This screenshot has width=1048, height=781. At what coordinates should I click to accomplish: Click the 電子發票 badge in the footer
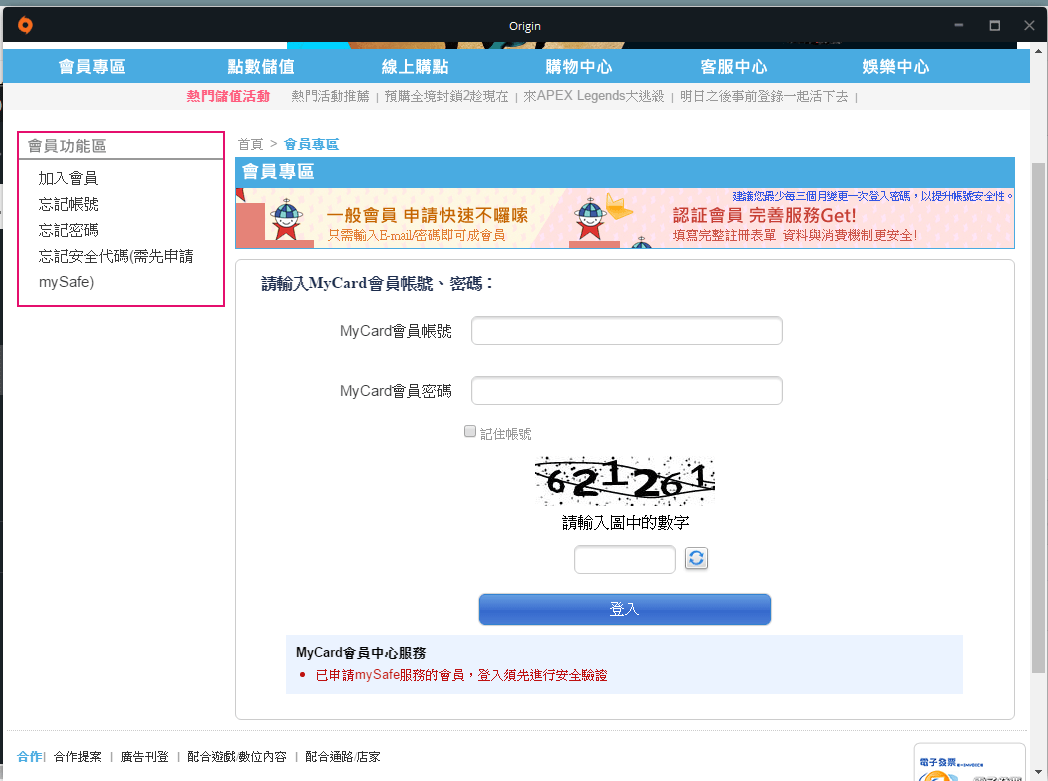pyautogui.click(x=969, y=763)
